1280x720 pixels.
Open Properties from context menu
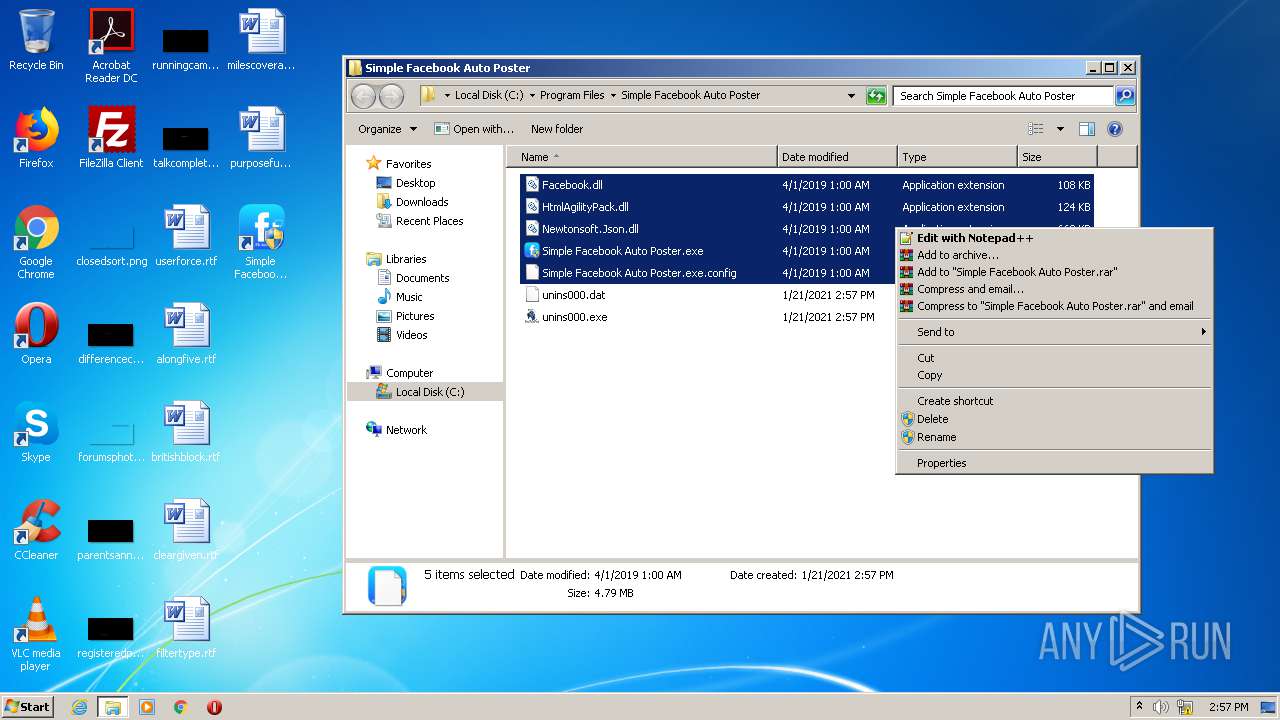point(1054,463)
